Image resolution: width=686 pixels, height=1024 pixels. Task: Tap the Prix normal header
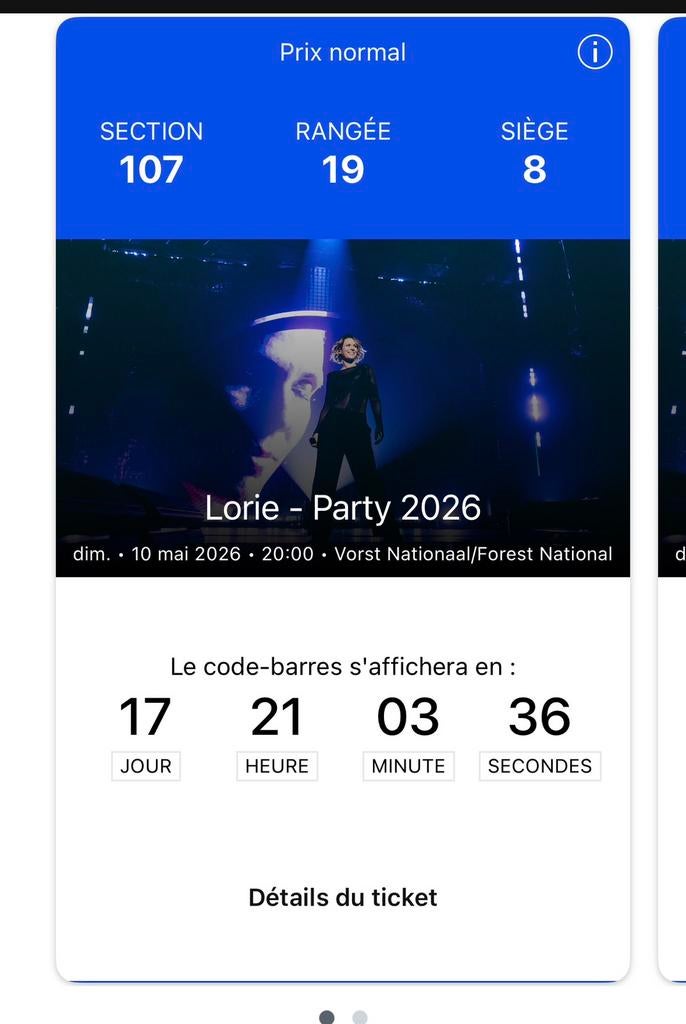tap(343, 52)
